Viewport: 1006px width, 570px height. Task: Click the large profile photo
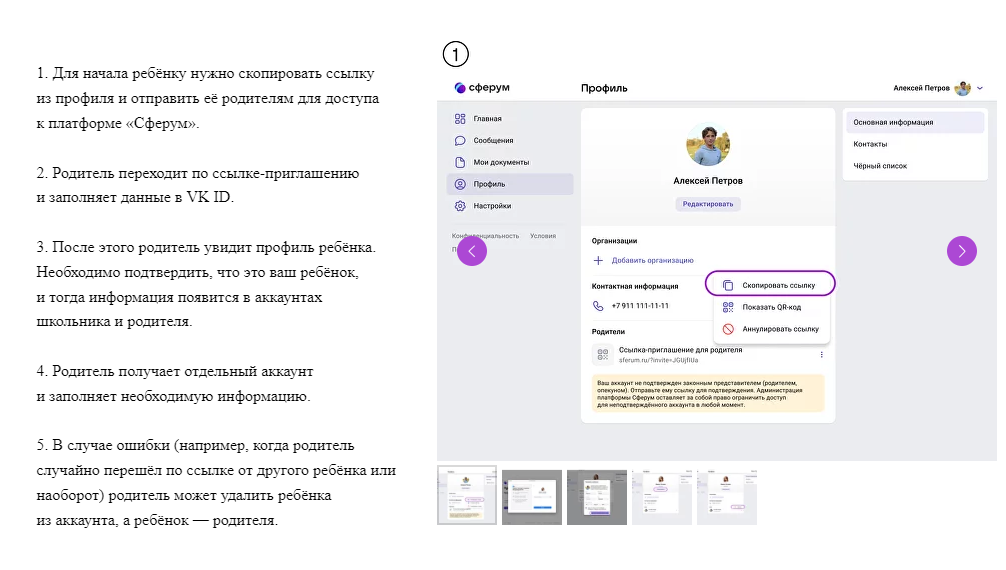click(708, 145)
